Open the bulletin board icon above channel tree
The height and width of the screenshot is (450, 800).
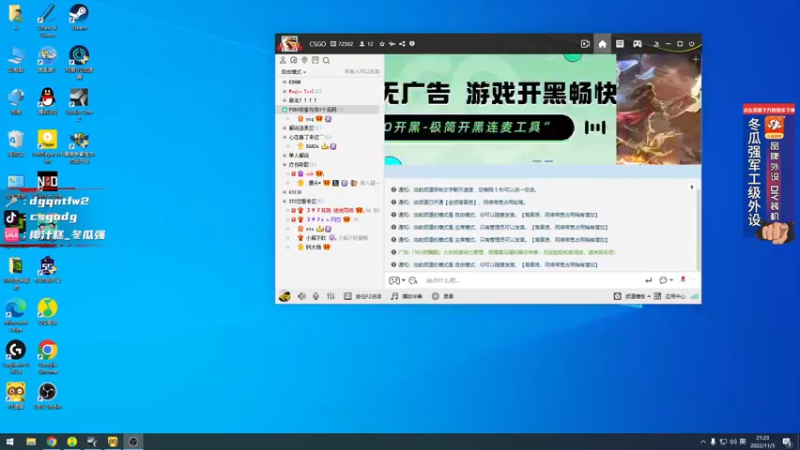[315, 60]
